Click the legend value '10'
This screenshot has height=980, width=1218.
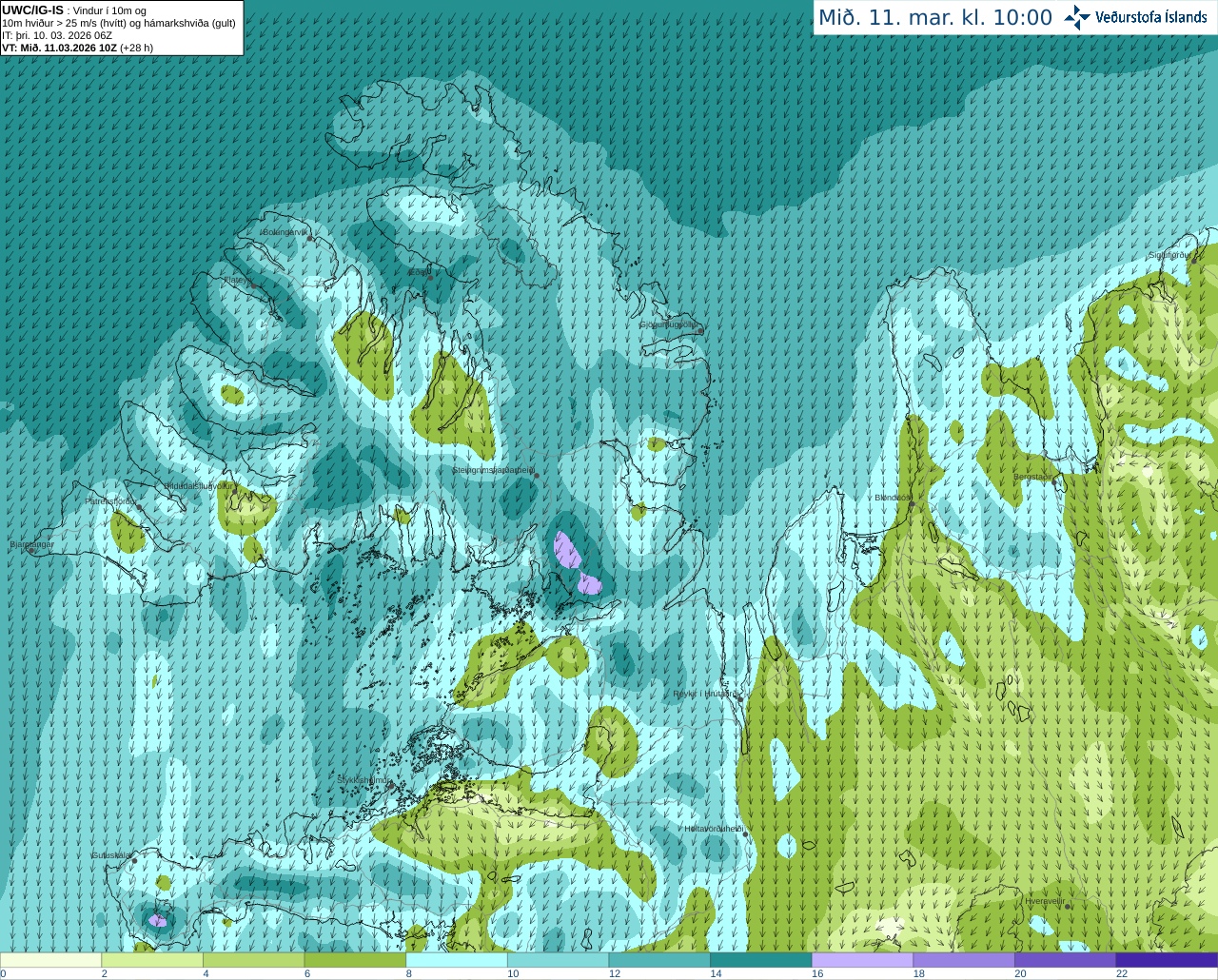point(513,973)
